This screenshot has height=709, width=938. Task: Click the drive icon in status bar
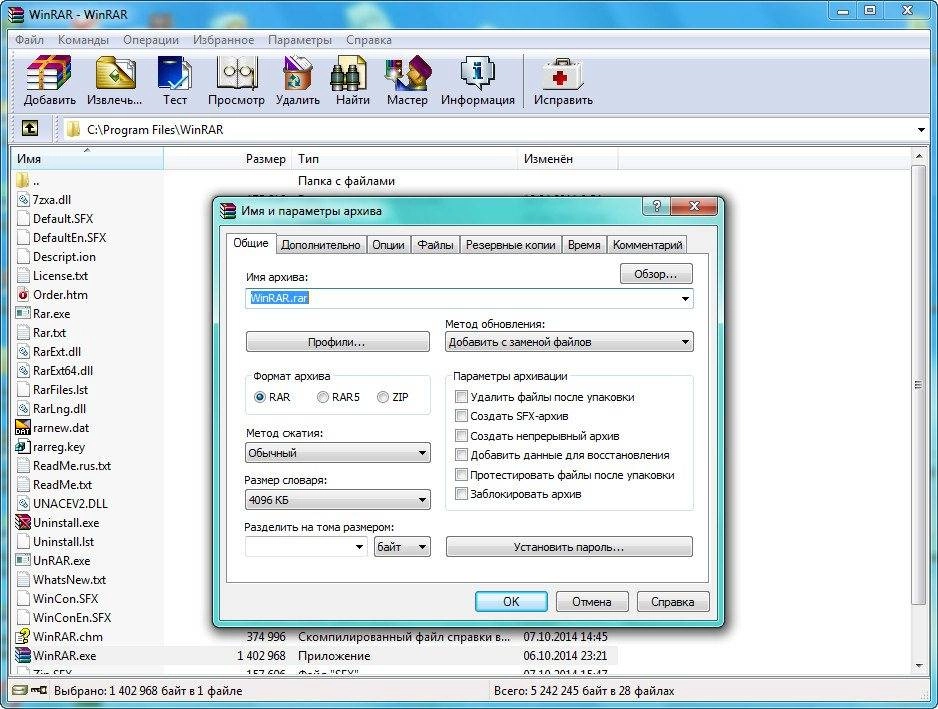coord(20,690)
